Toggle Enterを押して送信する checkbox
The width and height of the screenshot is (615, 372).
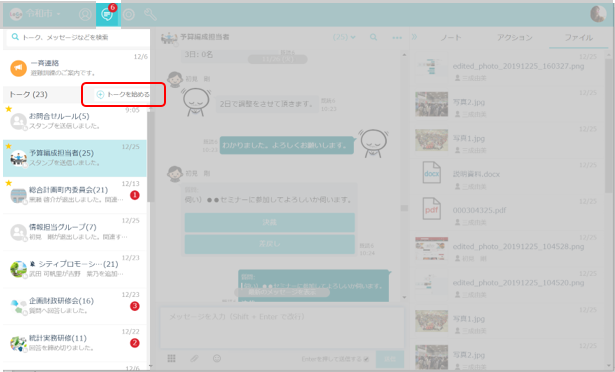click(366, 359)
